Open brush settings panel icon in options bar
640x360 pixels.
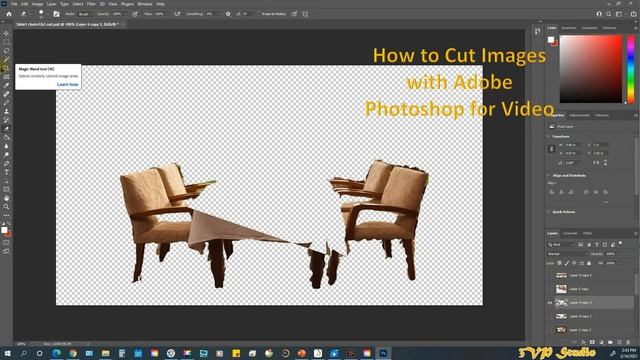click(56, 14)
